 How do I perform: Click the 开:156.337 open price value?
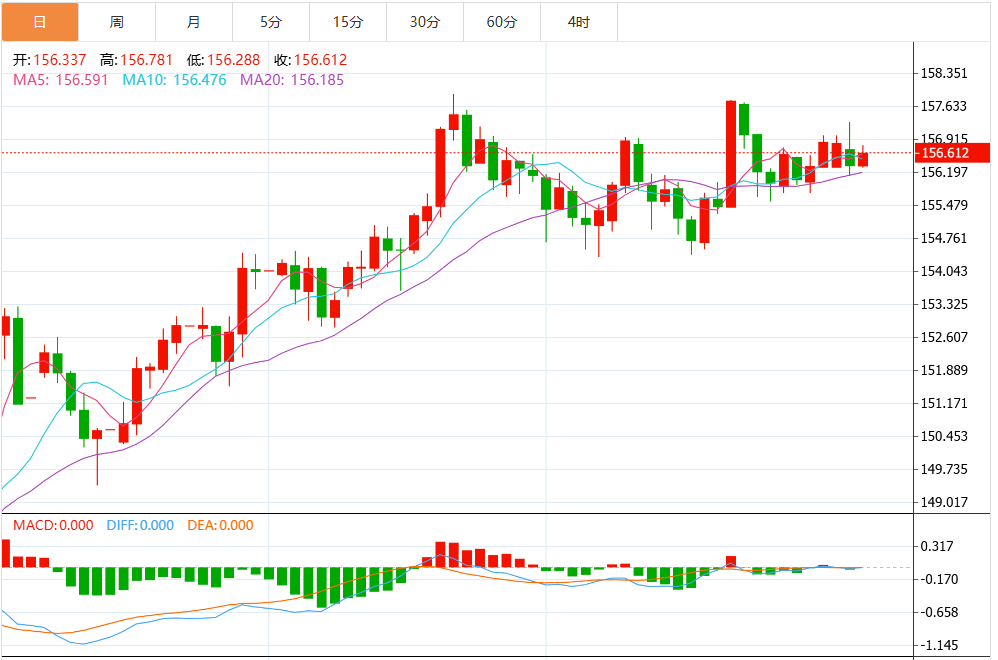click(x=50, y=60)
